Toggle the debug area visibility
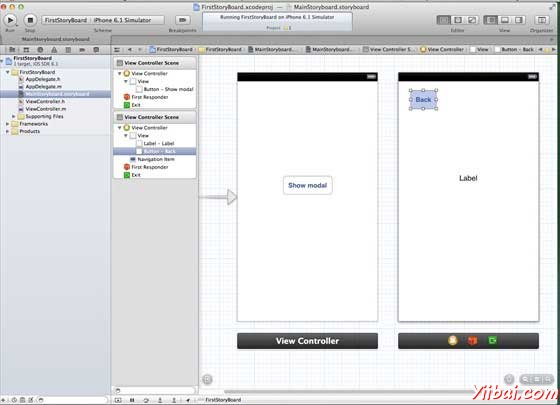Screen dimensions: 560x405 coord(505,20)
